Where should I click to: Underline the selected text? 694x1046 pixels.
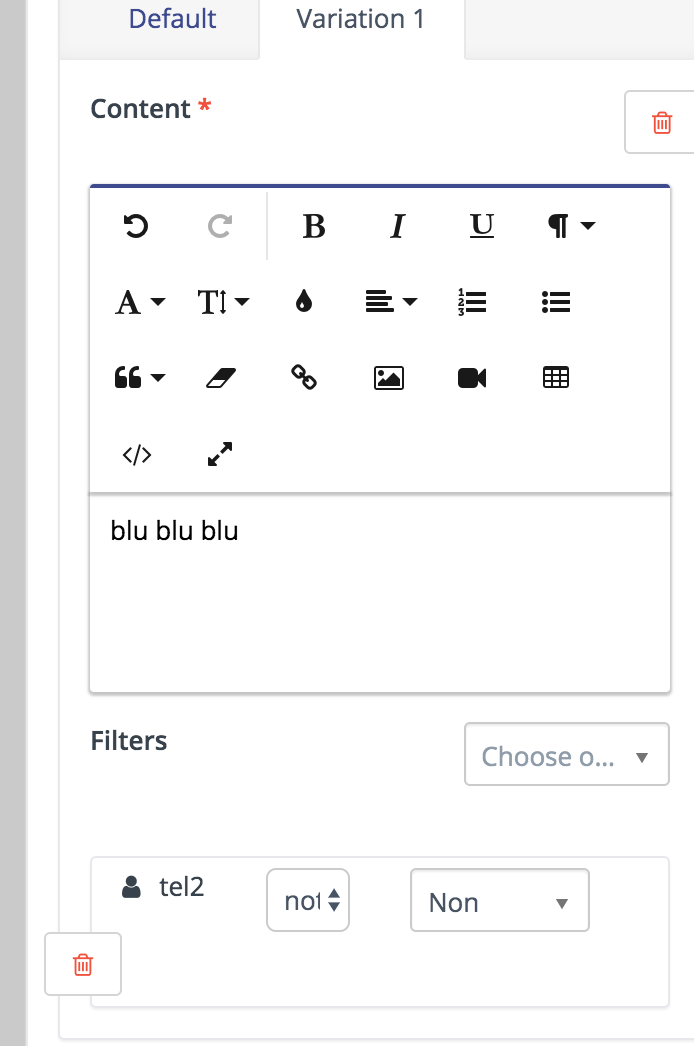click(x=481, y=227)
